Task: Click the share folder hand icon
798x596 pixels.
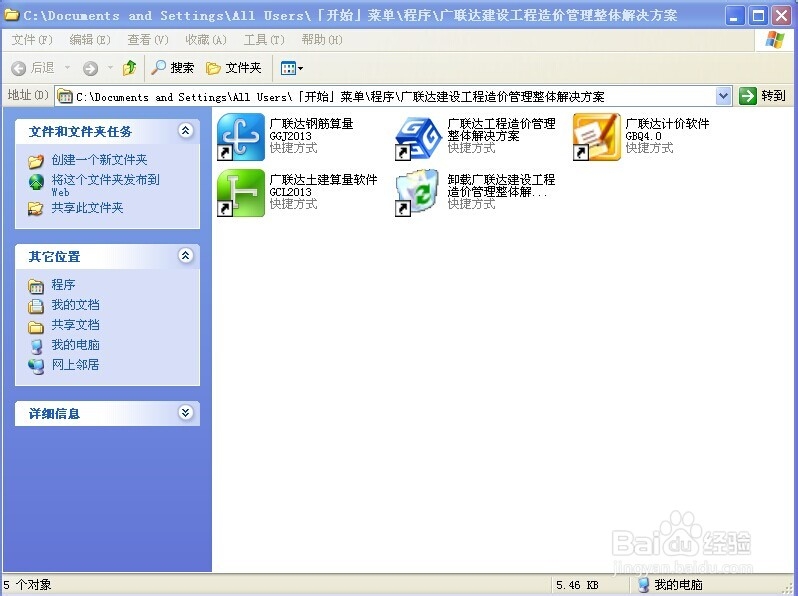Action: coord(36,209)
